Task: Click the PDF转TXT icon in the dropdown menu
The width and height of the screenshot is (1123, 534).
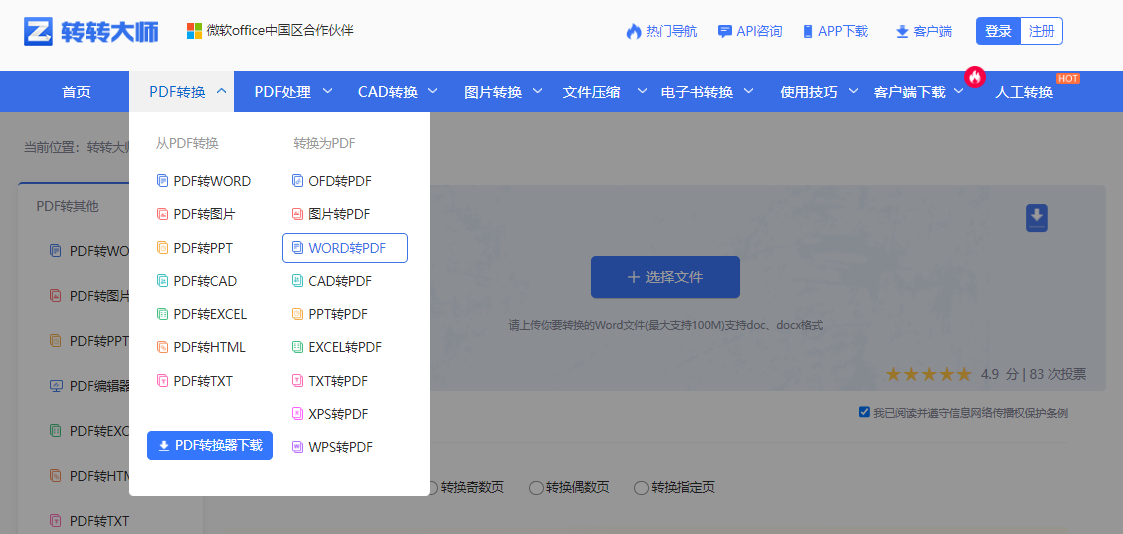Action: (163, 381)
